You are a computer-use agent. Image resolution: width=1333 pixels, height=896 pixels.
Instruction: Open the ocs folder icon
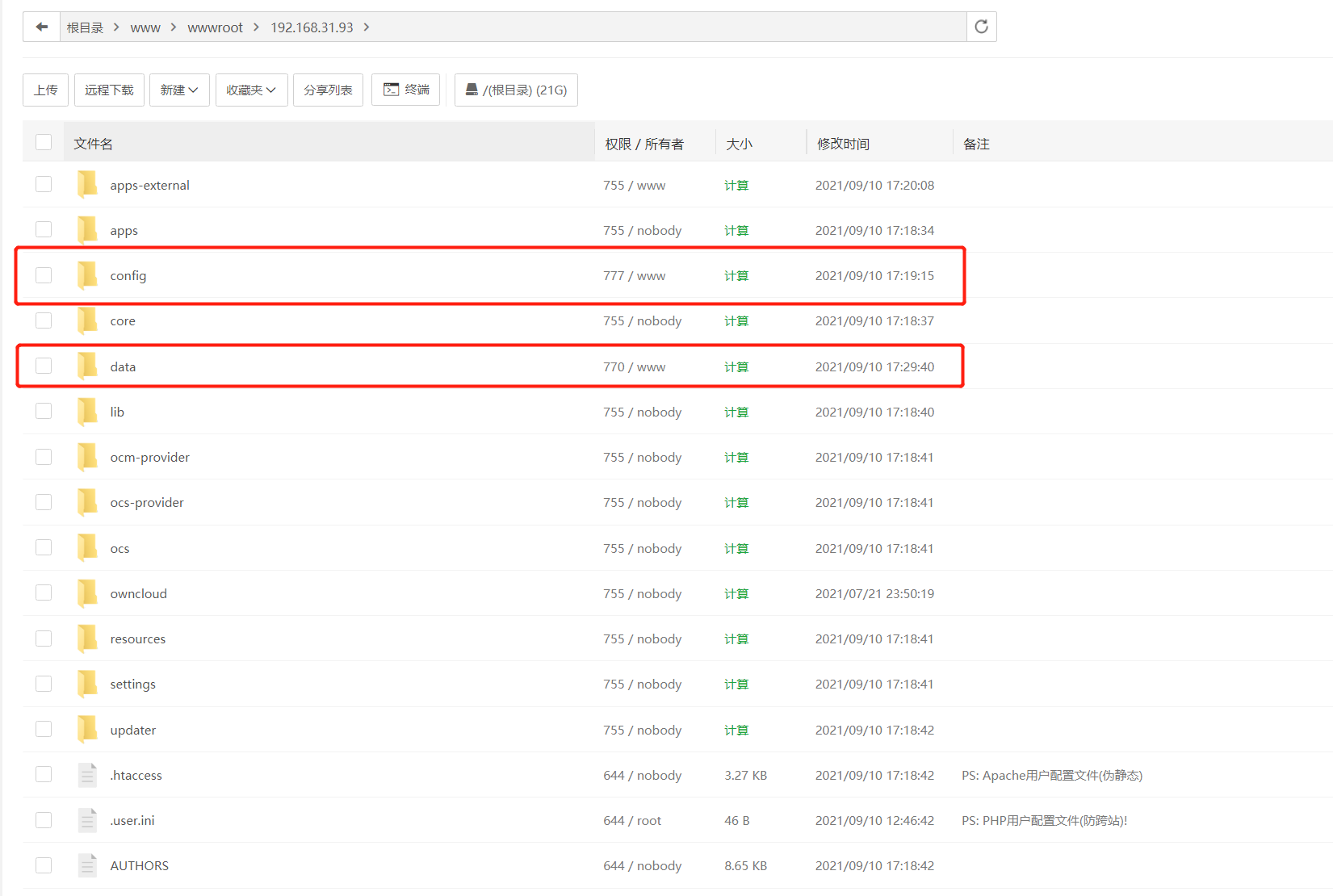click(87, 548)
